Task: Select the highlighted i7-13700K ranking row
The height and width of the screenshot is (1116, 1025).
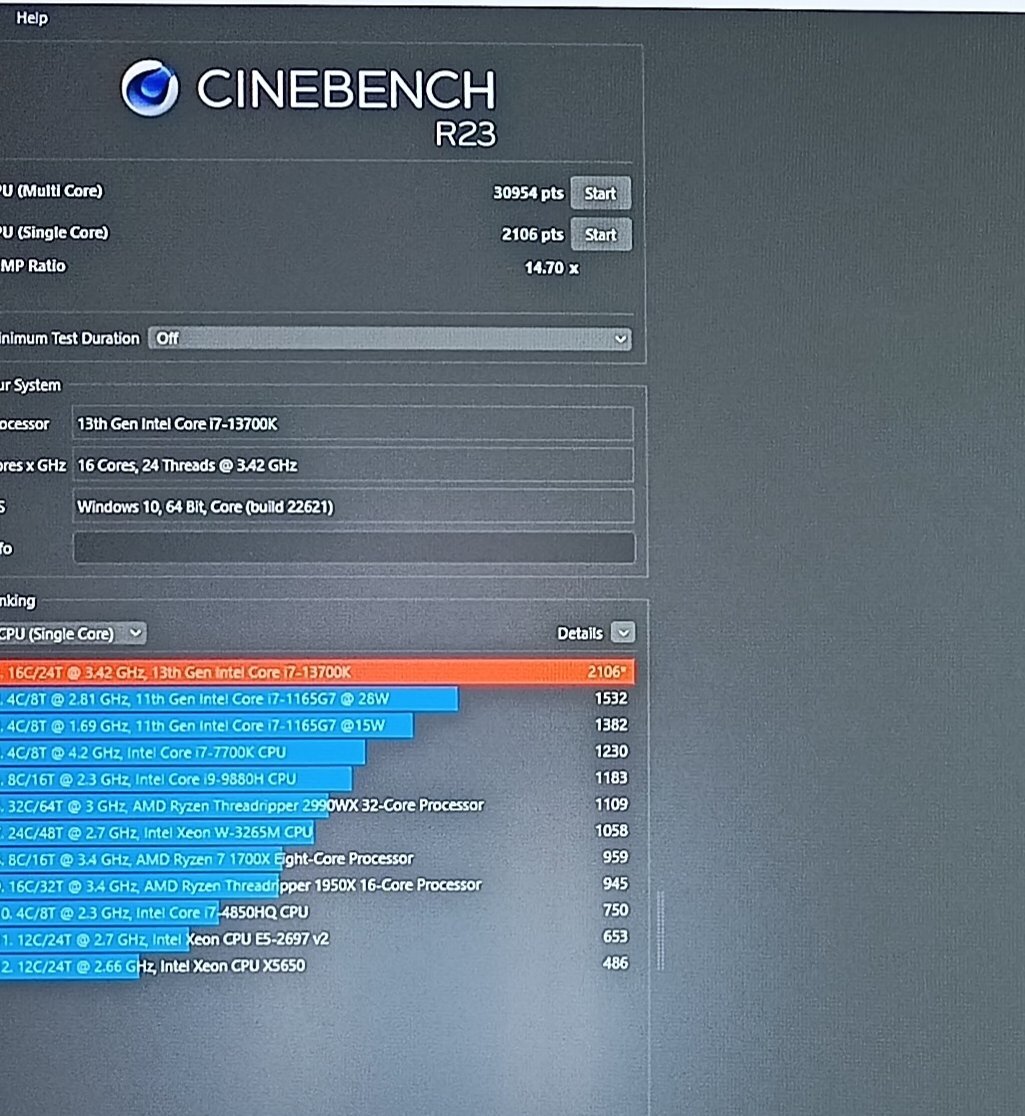Action: (317, 672)
